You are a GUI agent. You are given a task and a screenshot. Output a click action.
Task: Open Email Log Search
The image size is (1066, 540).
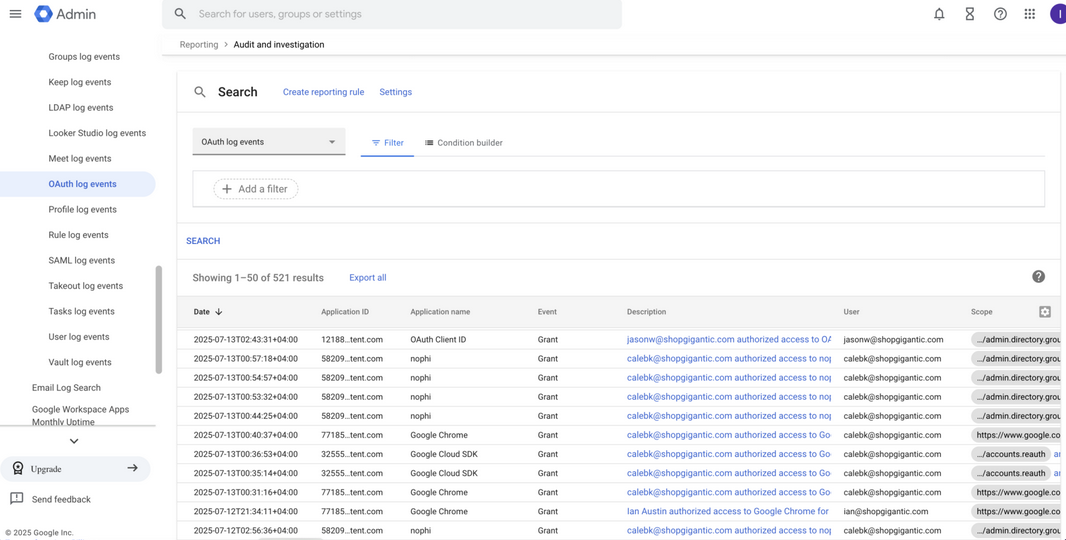[x=66, y=388]
